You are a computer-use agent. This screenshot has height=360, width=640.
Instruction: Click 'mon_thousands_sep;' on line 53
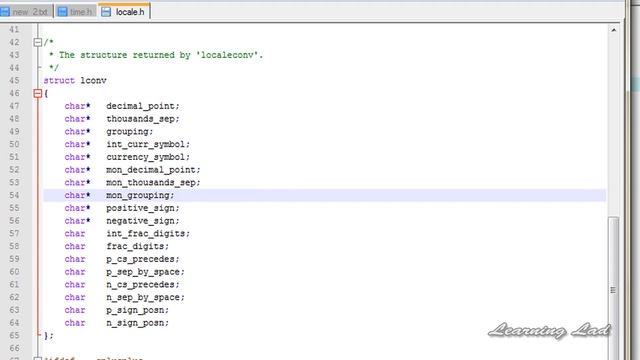coord(153,182)
